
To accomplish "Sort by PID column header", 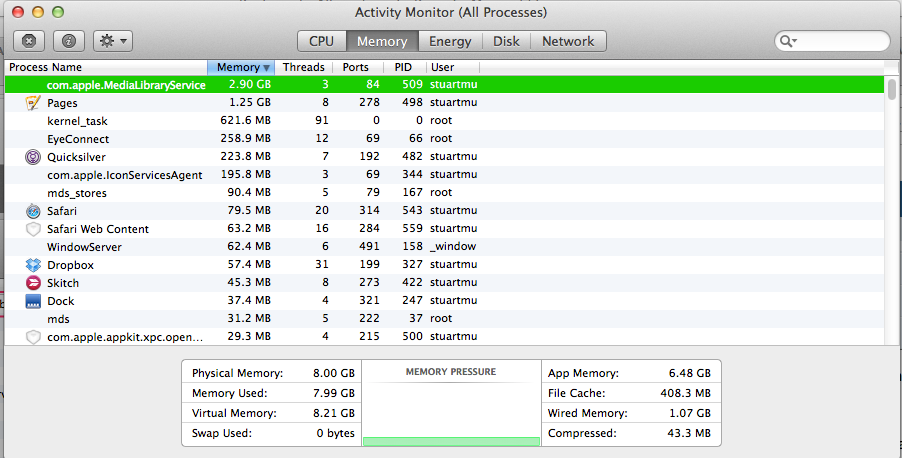I will (403, 67).
